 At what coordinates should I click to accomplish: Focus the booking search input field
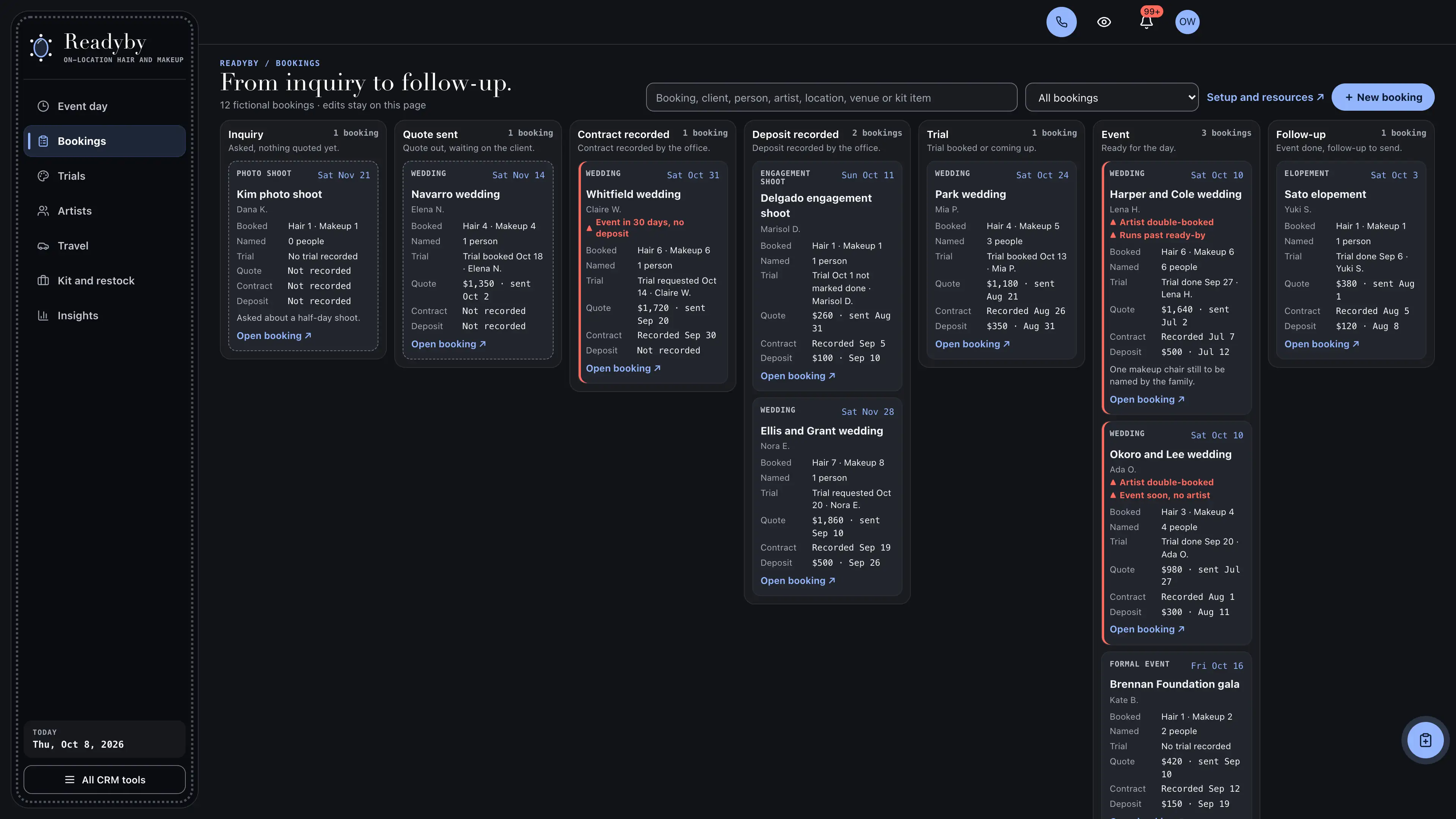[832, 97]
